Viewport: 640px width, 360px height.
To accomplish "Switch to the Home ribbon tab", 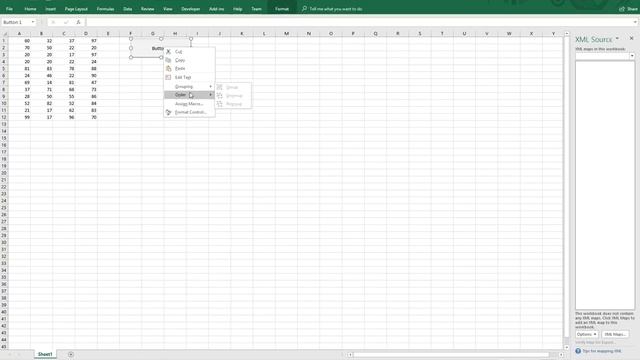I will [30, 9].
